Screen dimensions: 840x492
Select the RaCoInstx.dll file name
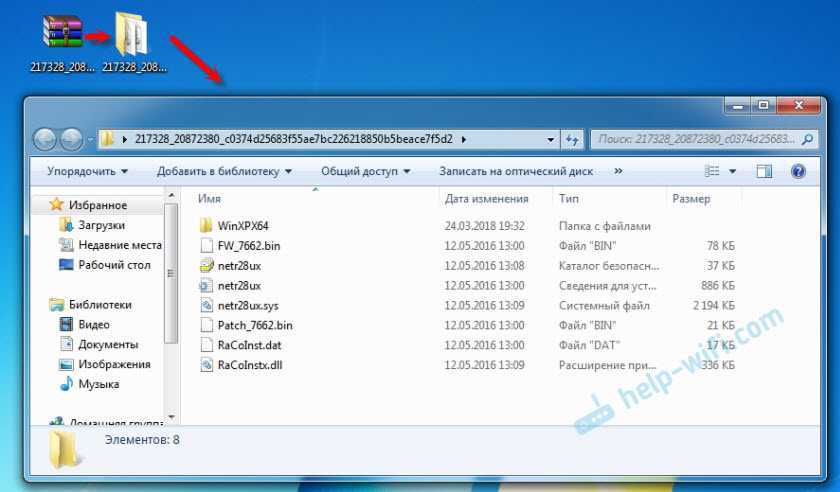pos(250,365)
